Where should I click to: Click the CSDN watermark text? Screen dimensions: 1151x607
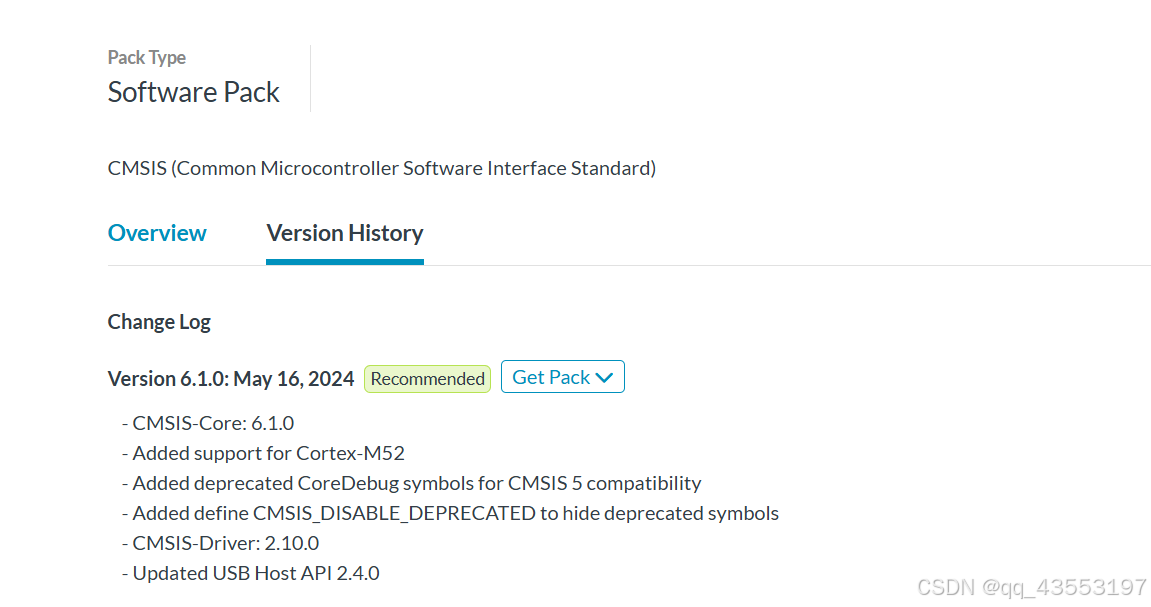[947, 587]
